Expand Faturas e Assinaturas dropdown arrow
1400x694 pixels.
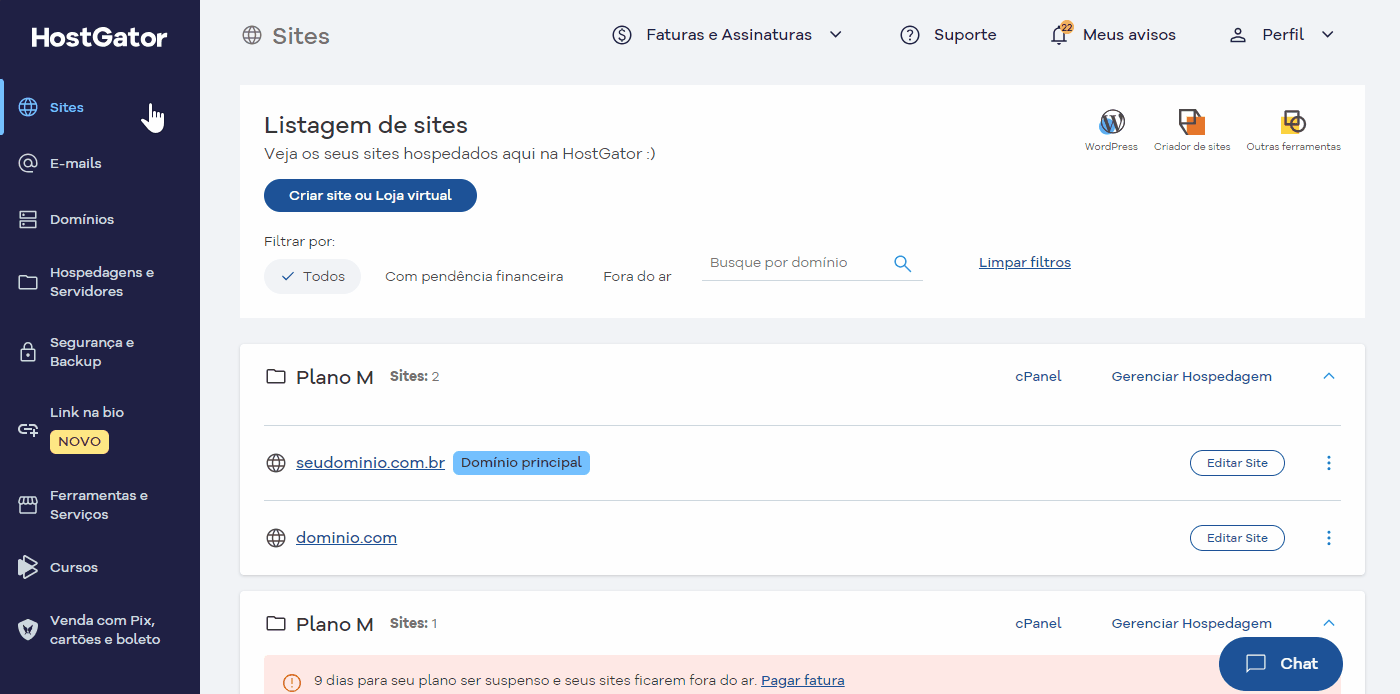(x=836, y=35)
